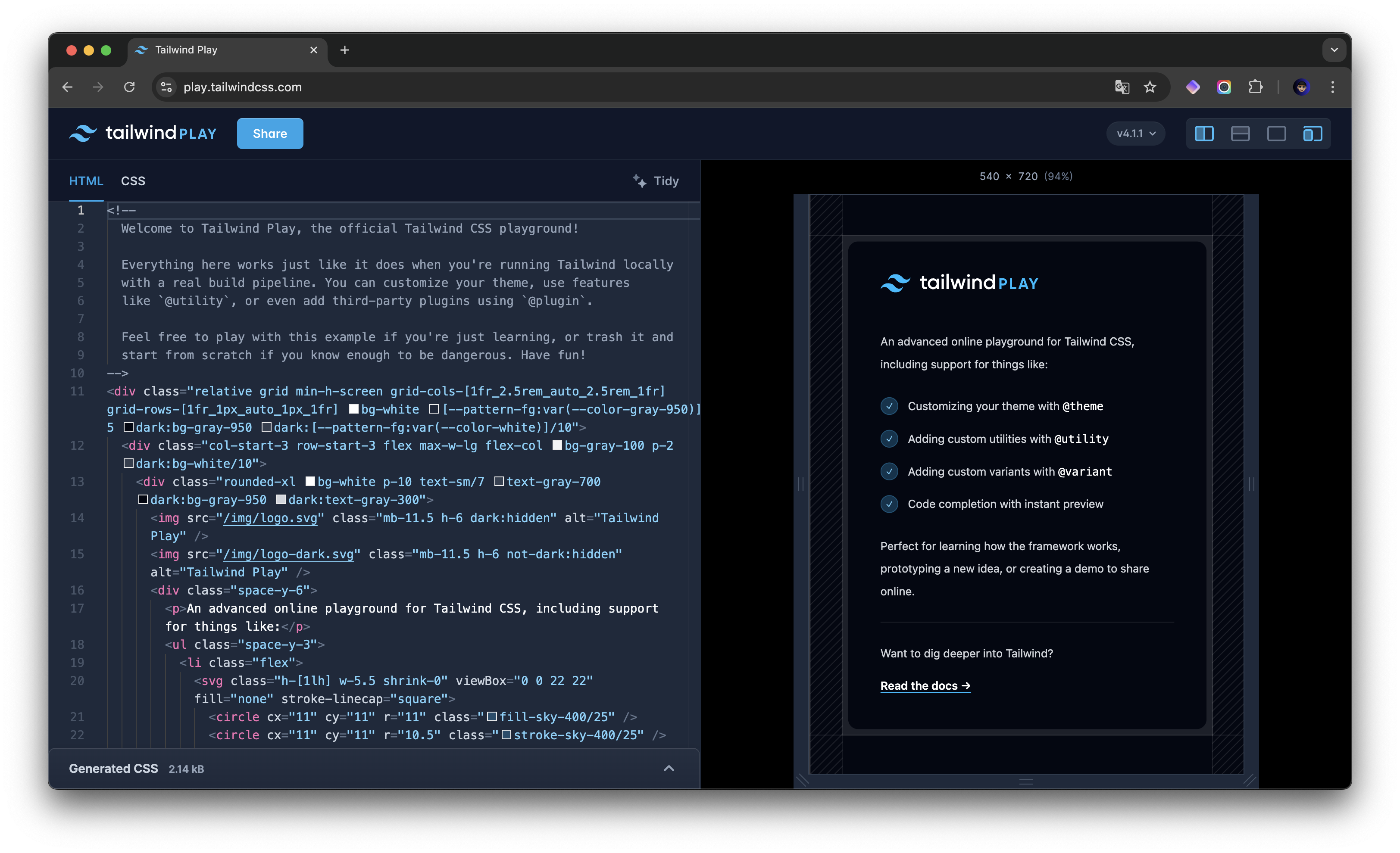Click the checkmark beside Code completion
The image size is (1400, 853).
pyautogui.click(x=889, y=504)
